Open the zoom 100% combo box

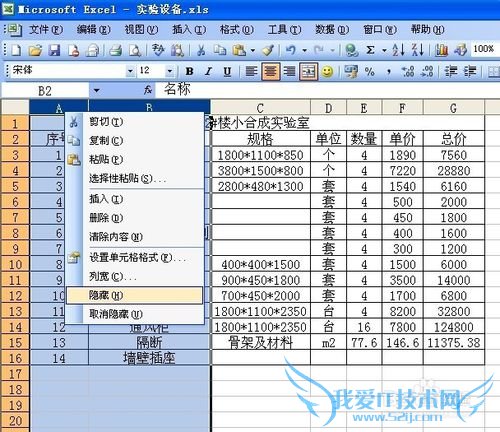(x=485, y=49)
